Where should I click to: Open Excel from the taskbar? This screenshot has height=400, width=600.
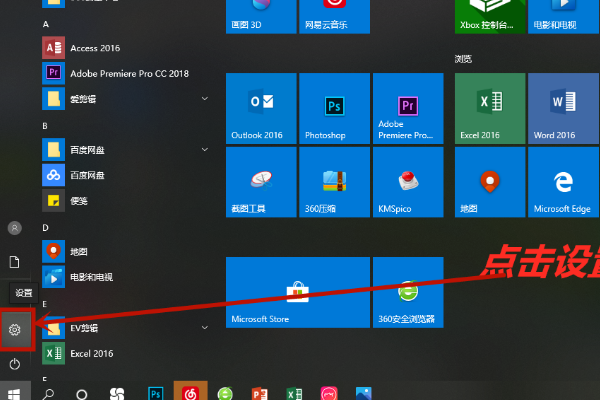[x=294, y=393]
